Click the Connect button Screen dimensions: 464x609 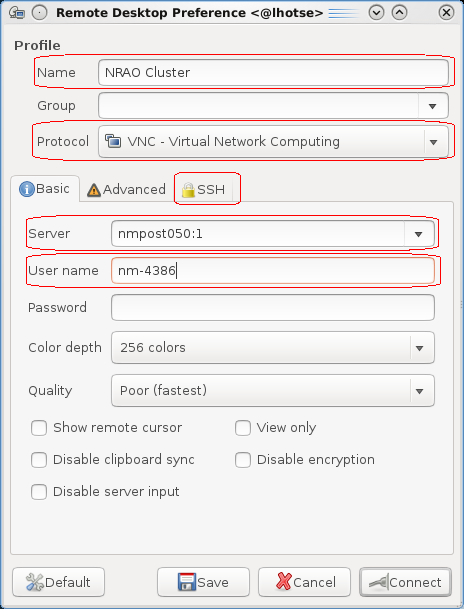click(405, 582)
